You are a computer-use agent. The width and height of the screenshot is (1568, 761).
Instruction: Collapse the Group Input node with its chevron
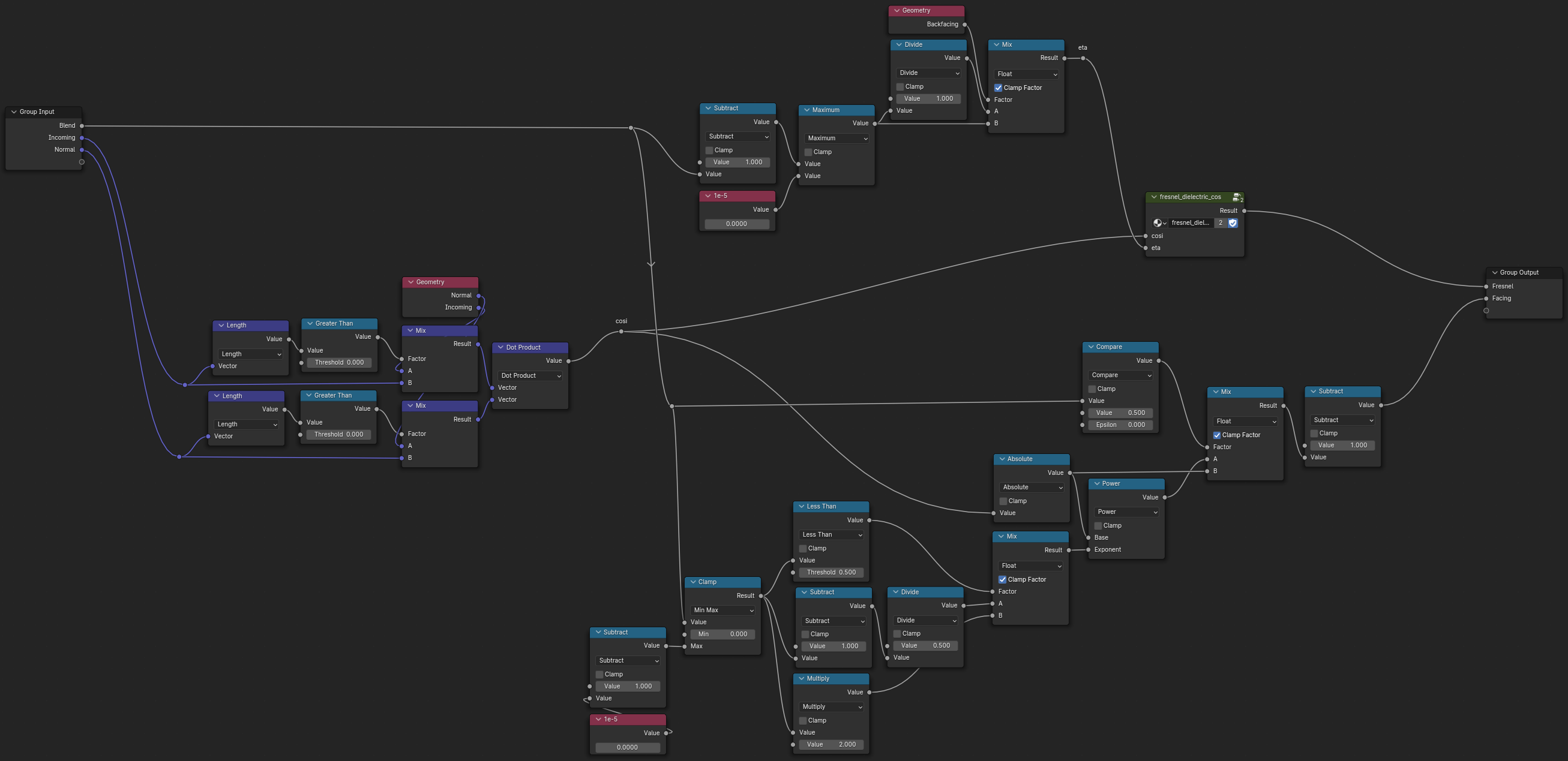[x=14, y=112]
